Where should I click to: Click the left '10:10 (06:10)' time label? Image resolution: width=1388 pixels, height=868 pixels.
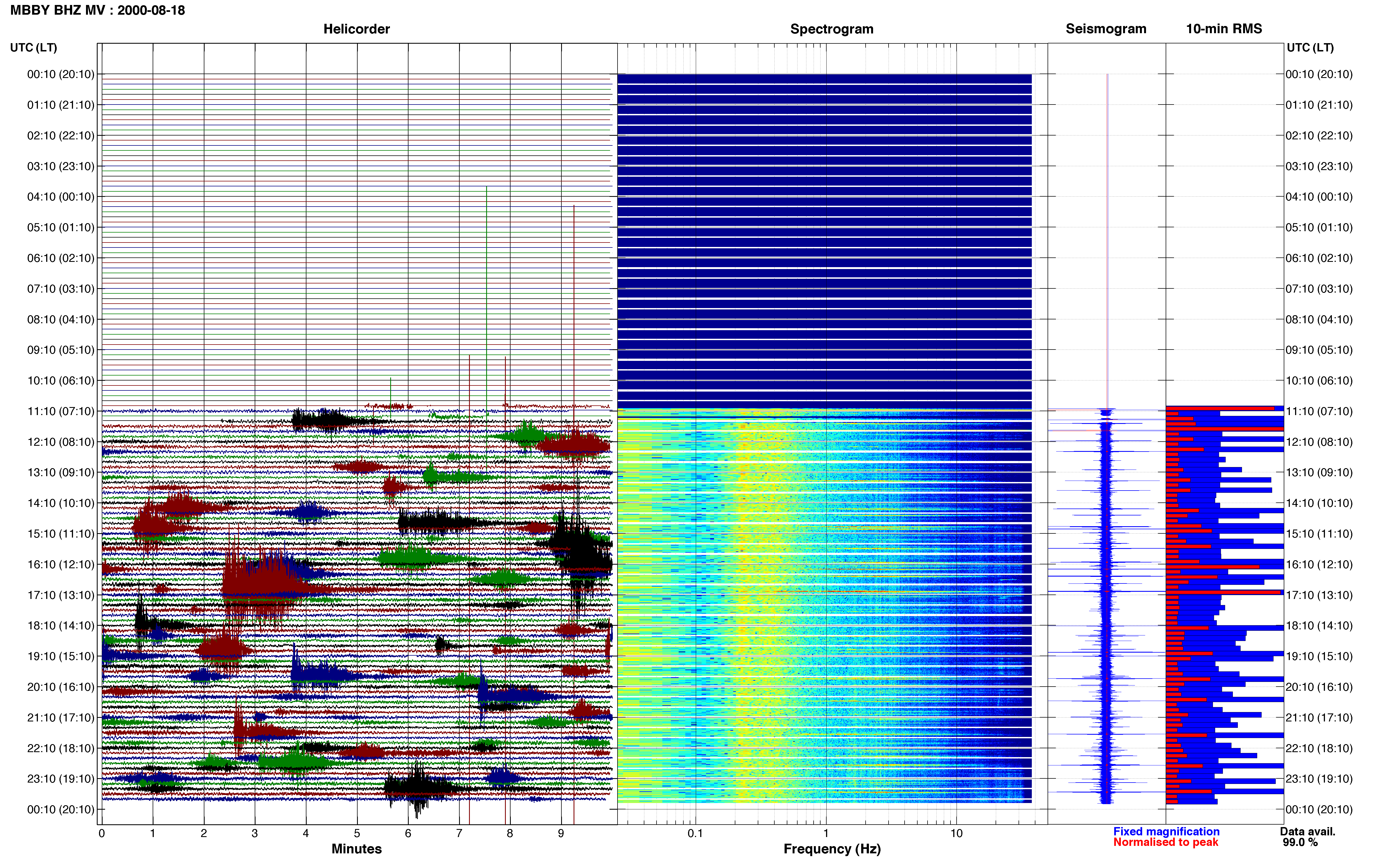pyautogui.click(x=61, y=380)
